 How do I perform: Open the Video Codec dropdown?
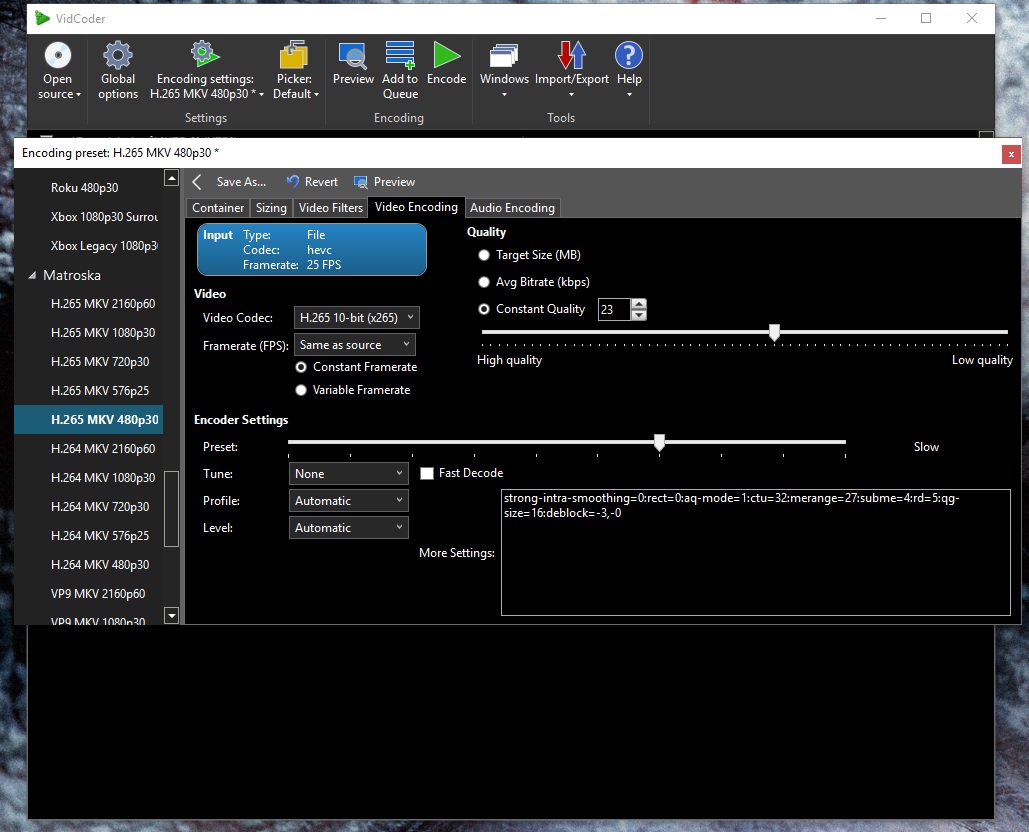tap(356, 318)
